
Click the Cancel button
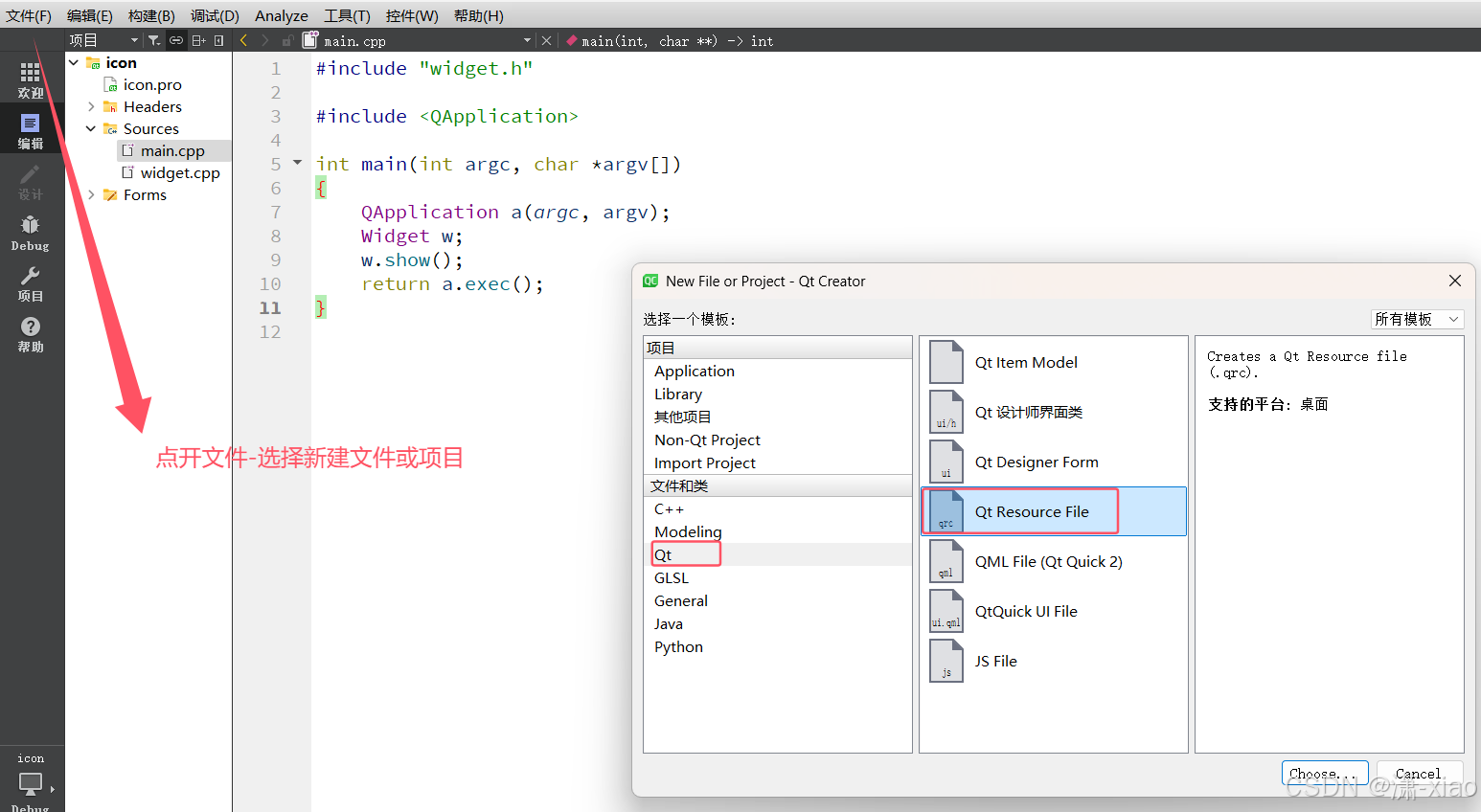click(1419, 774)
